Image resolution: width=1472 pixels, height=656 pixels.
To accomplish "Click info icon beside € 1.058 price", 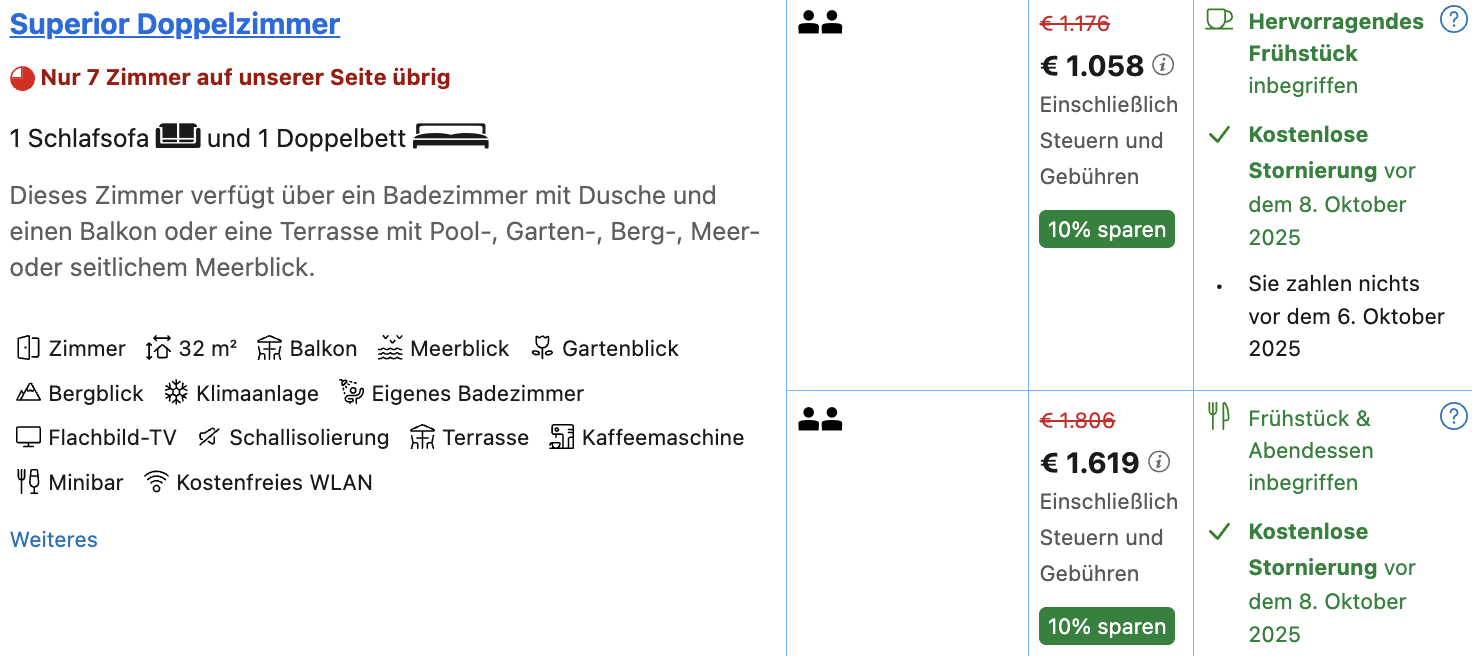I will [1163, 65].
